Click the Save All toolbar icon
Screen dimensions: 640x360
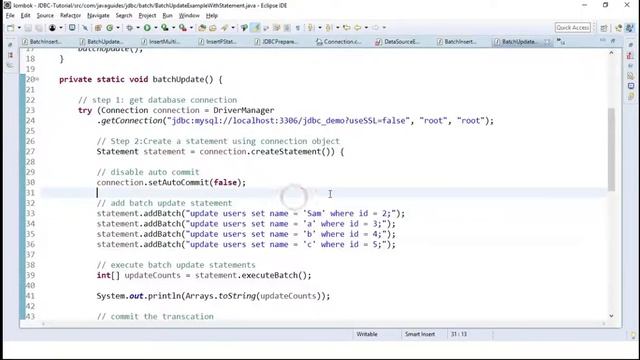(x=39, y=28)
